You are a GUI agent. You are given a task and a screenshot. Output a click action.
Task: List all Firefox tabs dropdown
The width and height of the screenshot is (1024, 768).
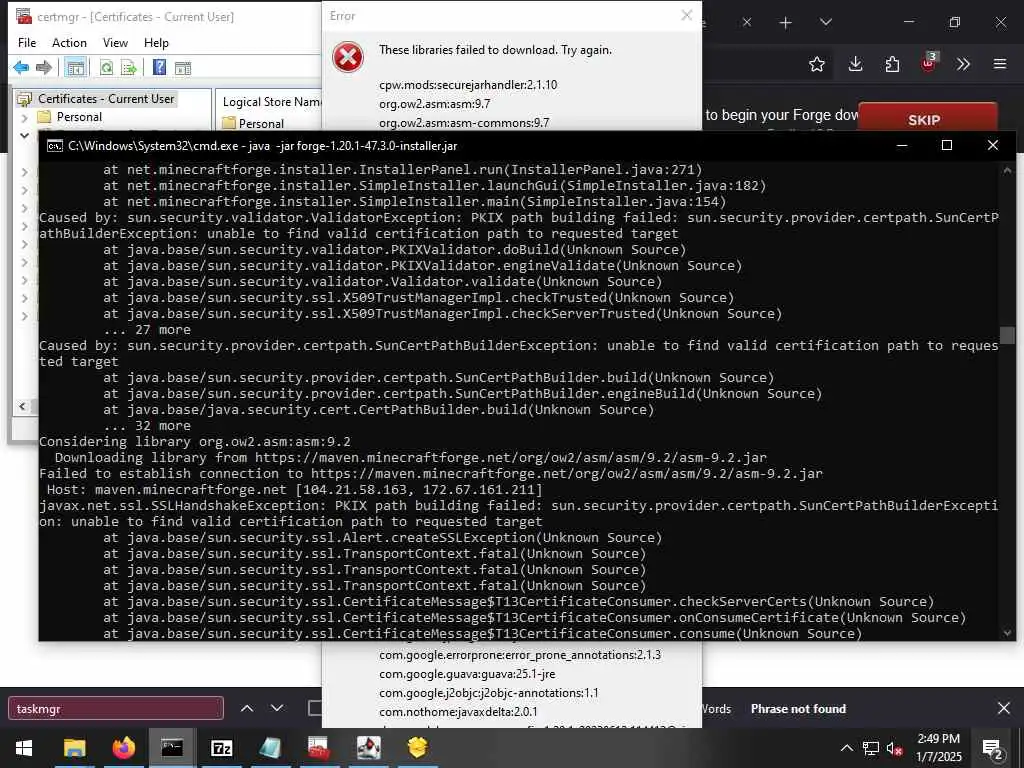point(825,23)
